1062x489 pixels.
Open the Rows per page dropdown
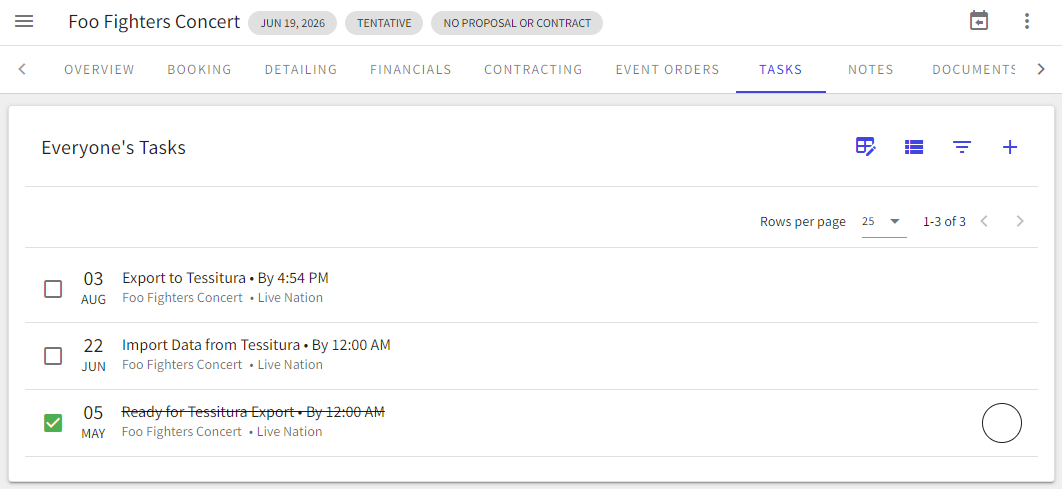point(884,221)
